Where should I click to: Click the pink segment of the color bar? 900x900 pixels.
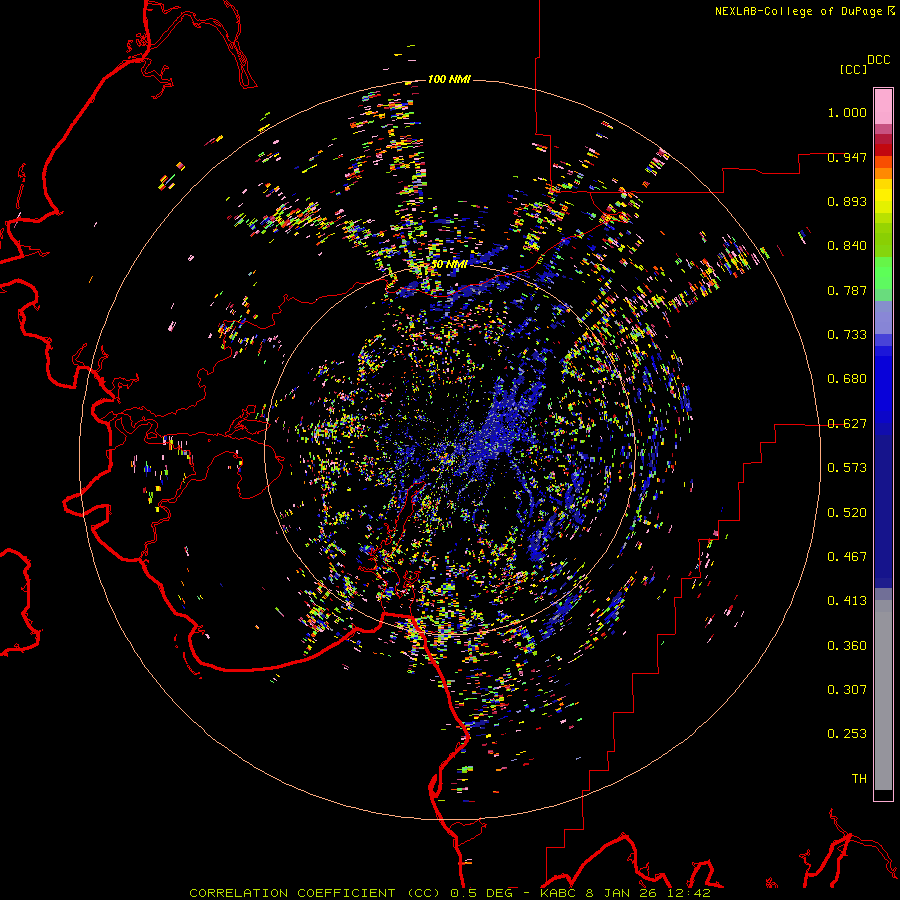click(883, 107)
